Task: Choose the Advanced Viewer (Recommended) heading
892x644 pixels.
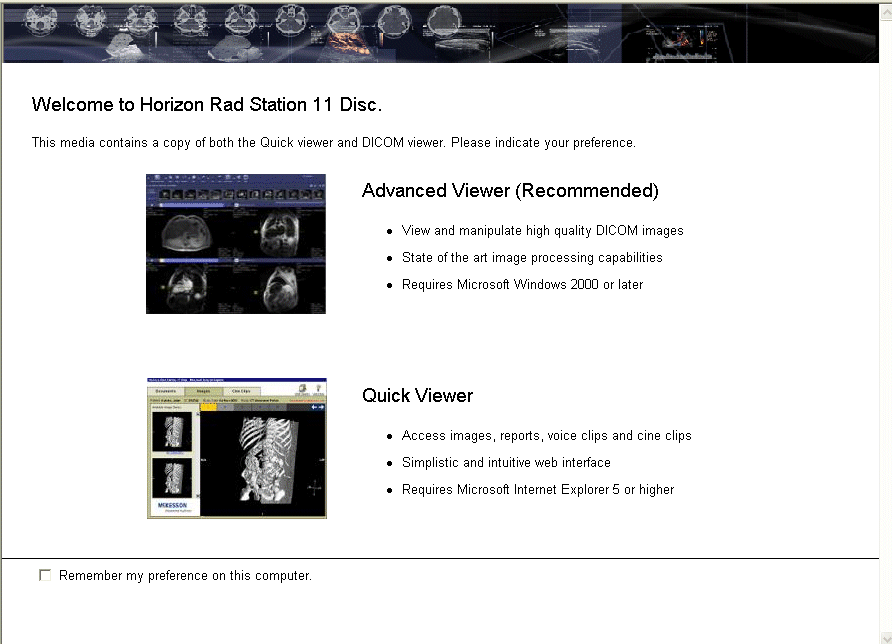Action: [x=510, y=191]
